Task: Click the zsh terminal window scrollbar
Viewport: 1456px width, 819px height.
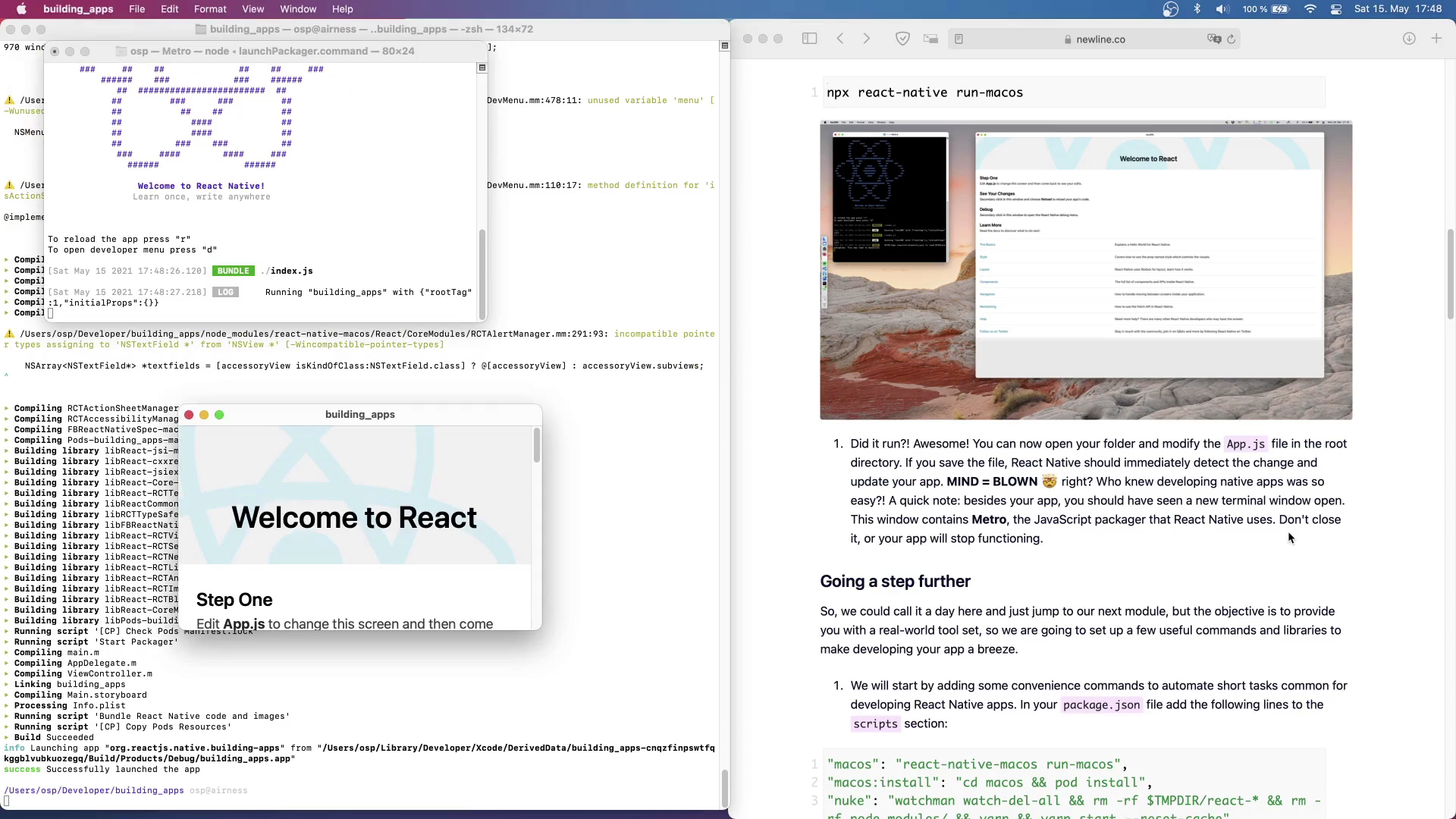Action: click(724, 789)
